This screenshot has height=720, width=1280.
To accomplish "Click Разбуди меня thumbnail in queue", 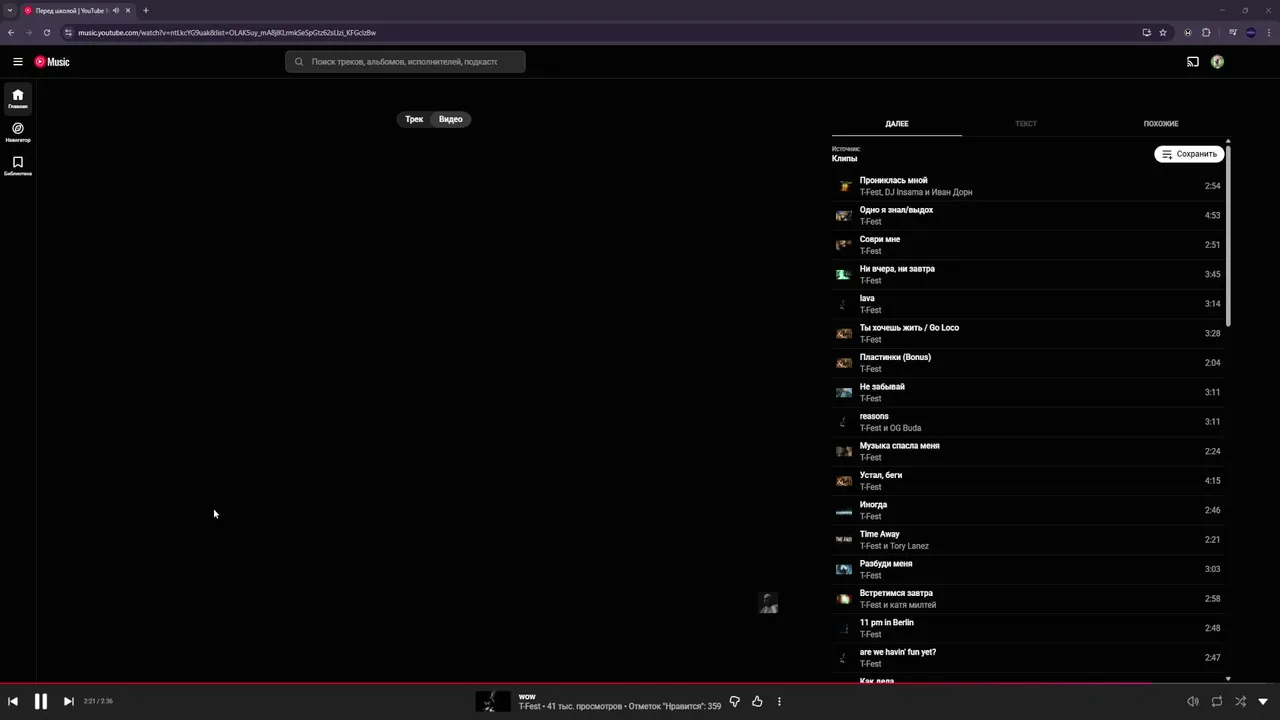I will pyautogui.click(x=844, y=569).
